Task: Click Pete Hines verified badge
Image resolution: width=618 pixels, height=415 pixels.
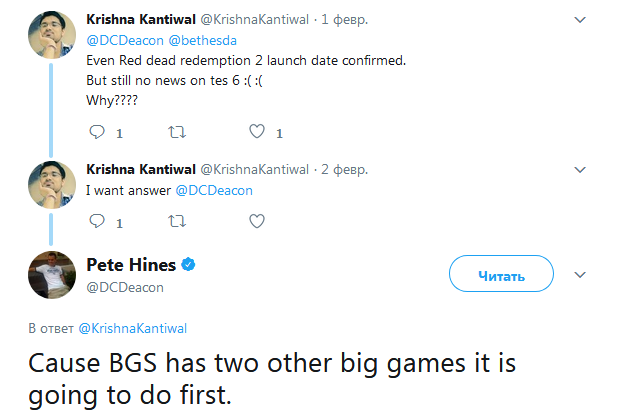Action: point(188,264)
